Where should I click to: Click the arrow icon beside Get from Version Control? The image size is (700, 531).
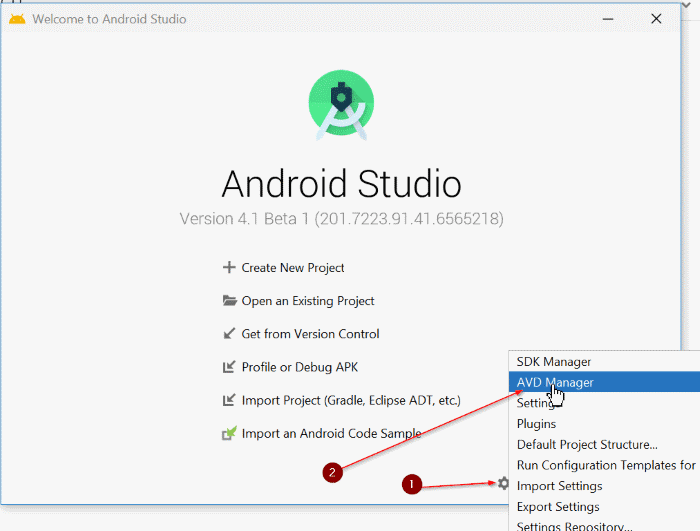(229, 334)
